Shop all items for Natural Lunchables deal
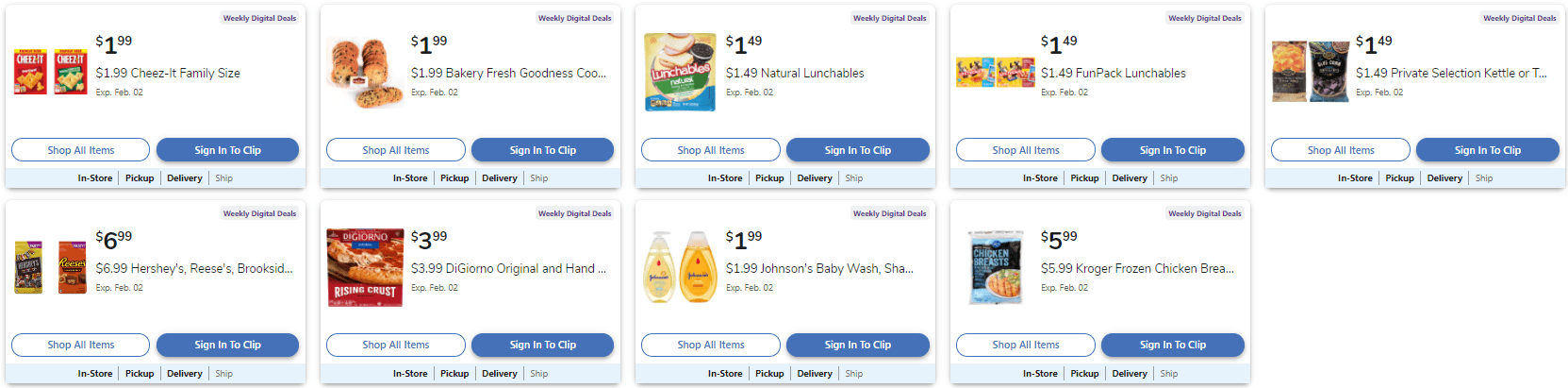The image size is (1568, 388). point(710,150)
